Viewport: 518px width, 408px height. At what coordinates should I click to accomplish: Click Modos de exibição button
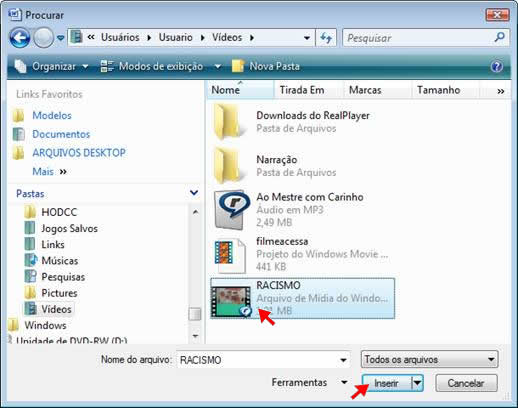pyautogui.click(x=152, y=66)
